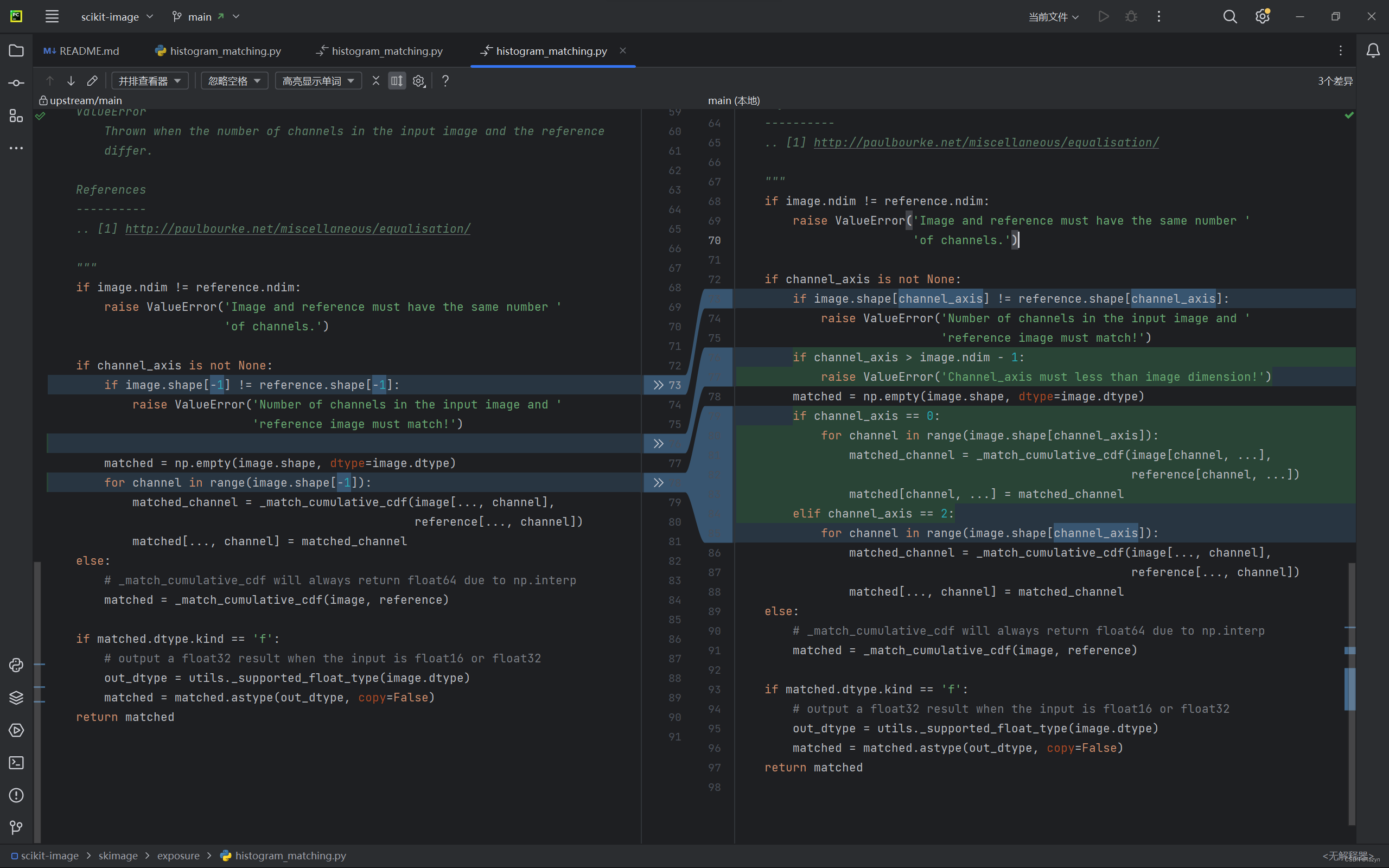Click right pane inspection green checkmark
The height and width of the screenshot is (868, 1389).
(1349, 116)
